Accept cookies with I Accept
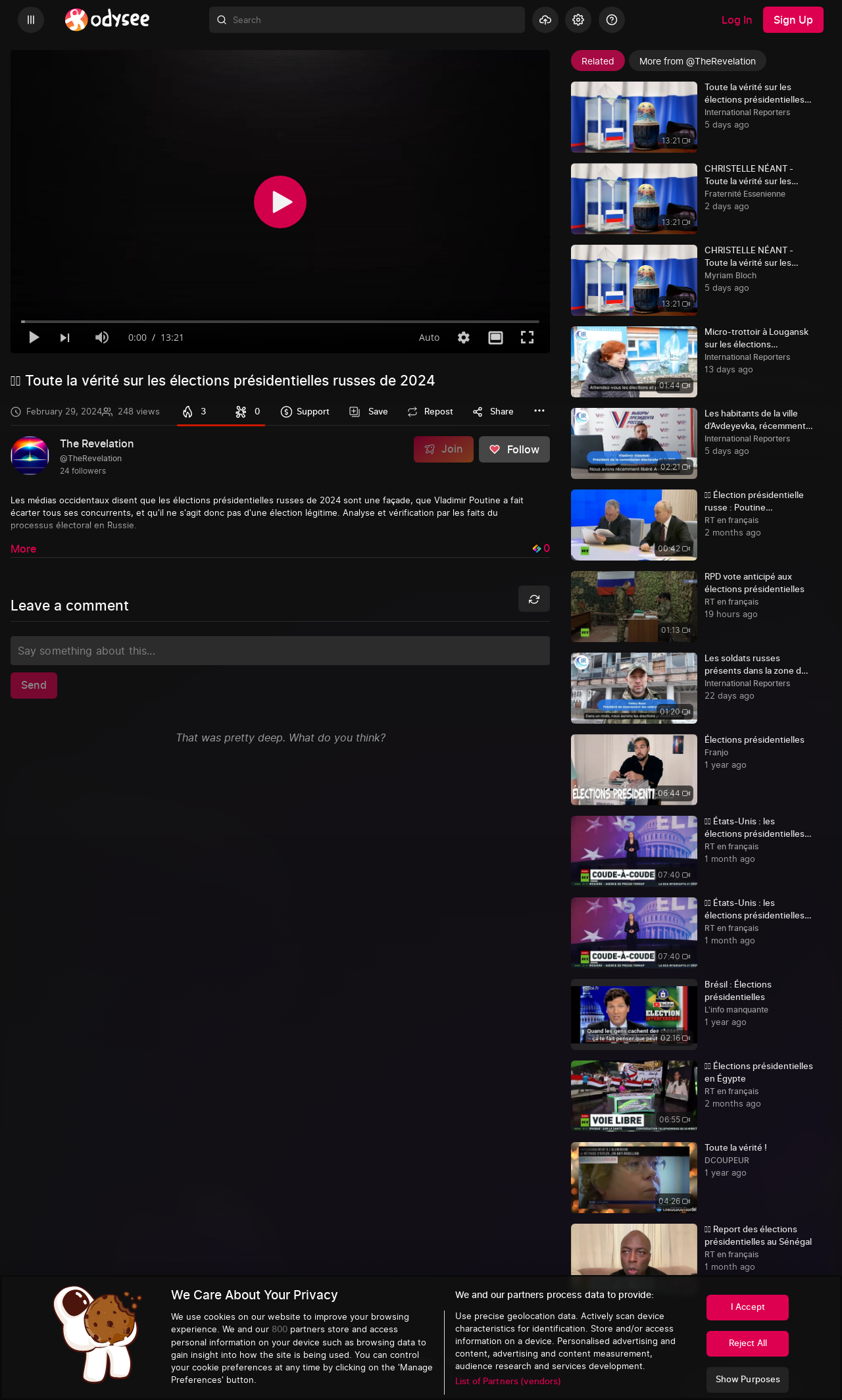 click(x=747, y=1307)
